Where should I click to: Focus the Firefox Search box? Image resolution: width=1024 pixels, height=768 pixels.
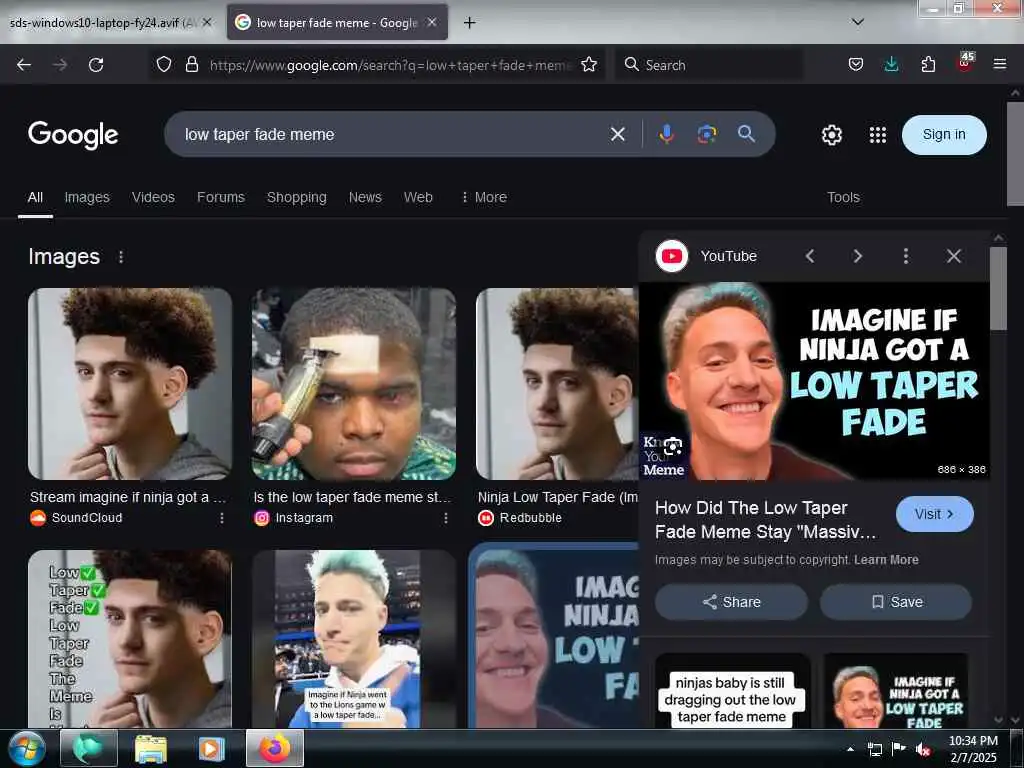point(709,65)
